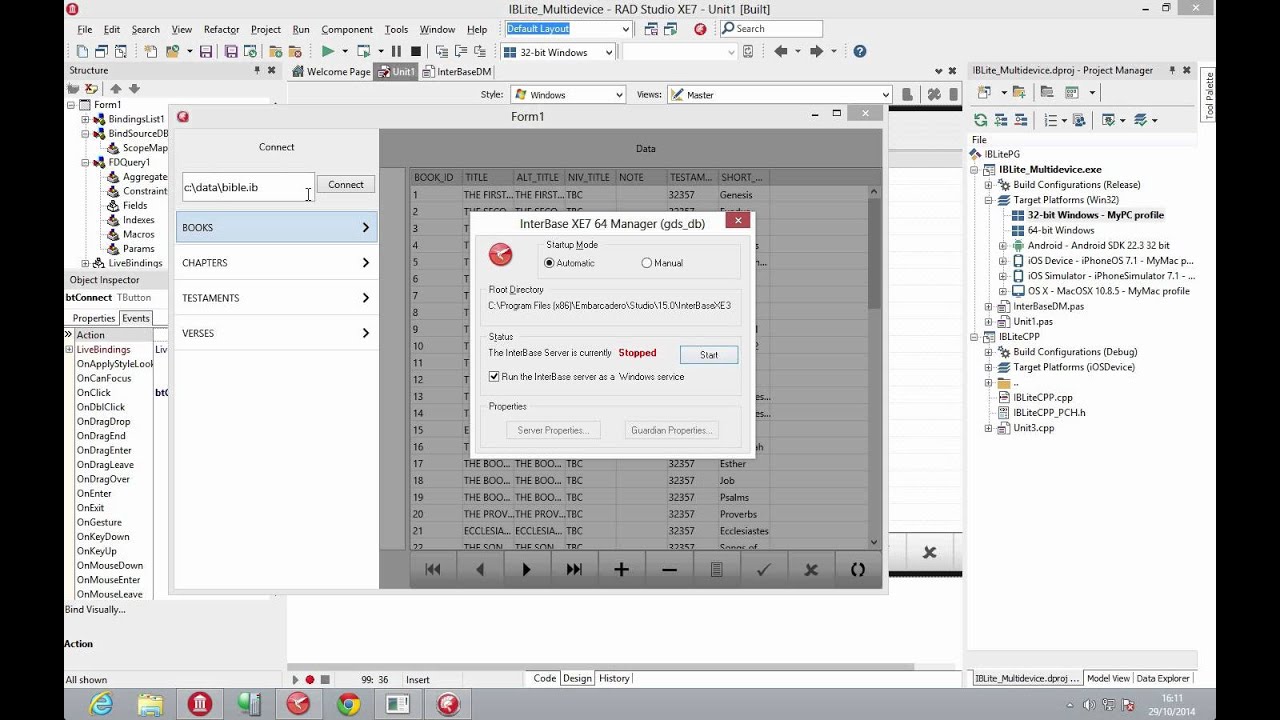The width and height of the screenshot is (1280, 720).
Task: Select the VERSES list item
Action: (x=276, y=333)
